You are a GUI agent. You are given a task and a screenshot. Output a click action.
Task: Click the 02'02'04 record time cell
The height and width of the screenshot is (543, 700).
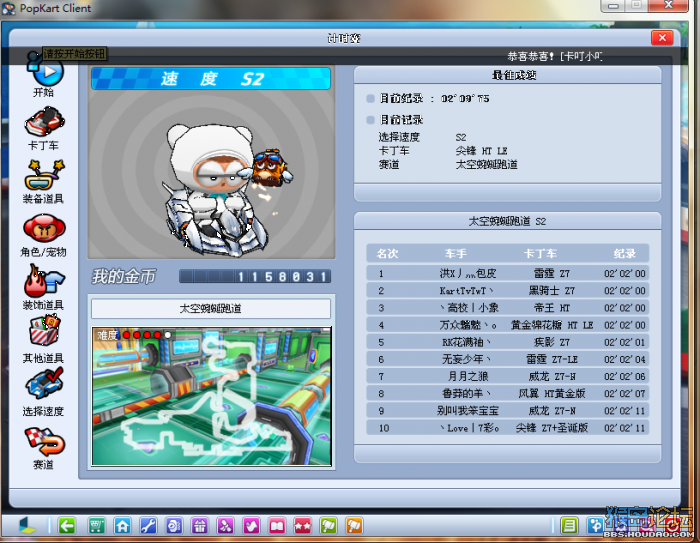click(x=625, y=359)
